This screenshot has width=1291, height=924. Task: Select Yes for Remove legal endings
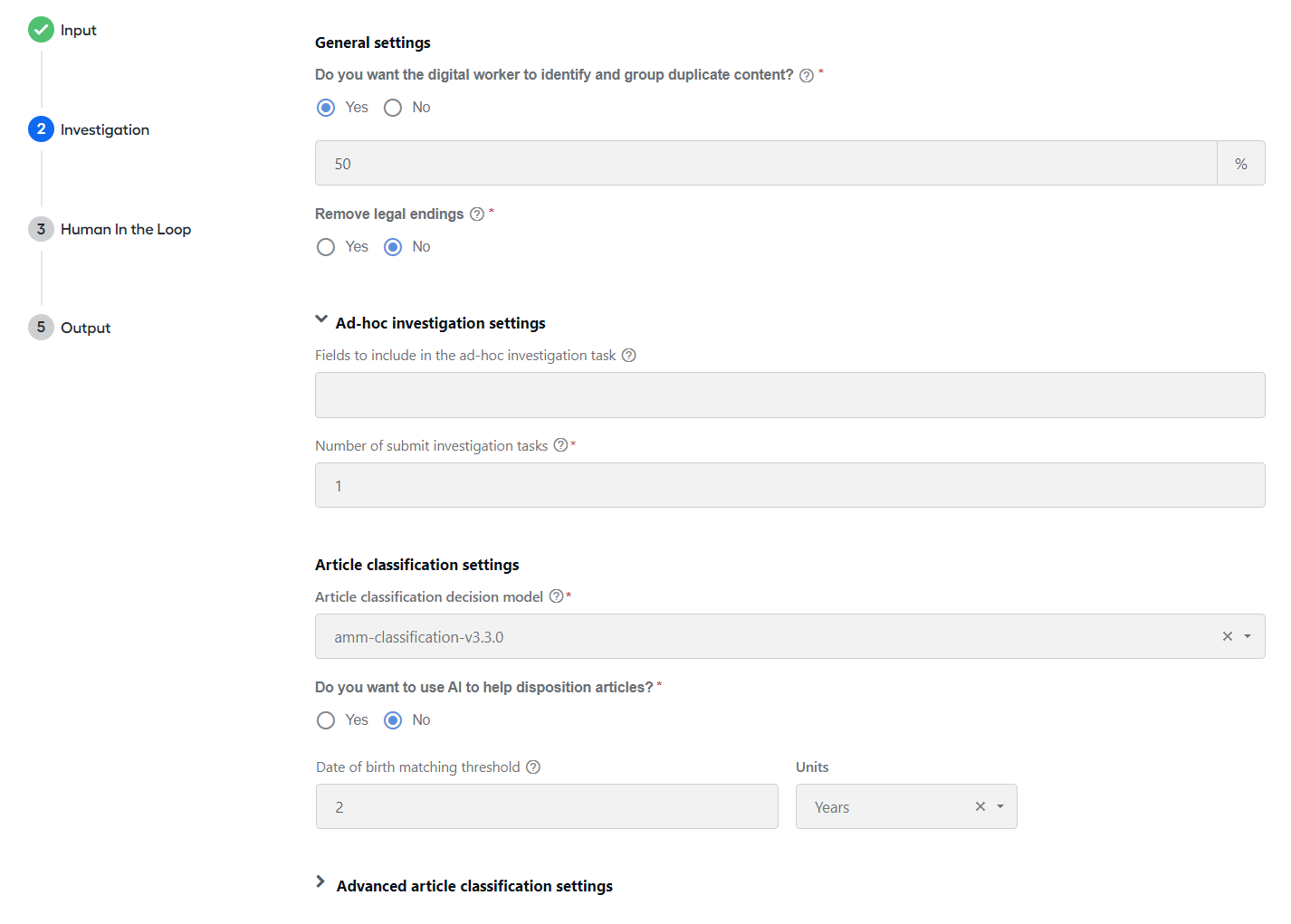tap(326, 247)
